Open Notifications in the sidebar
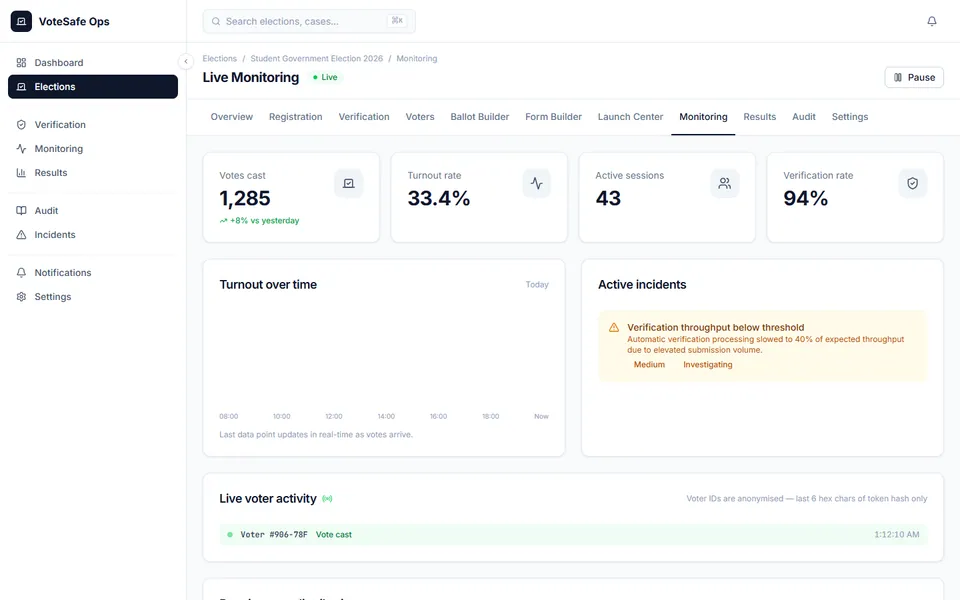The image size is (960, 600). point(93,272)
